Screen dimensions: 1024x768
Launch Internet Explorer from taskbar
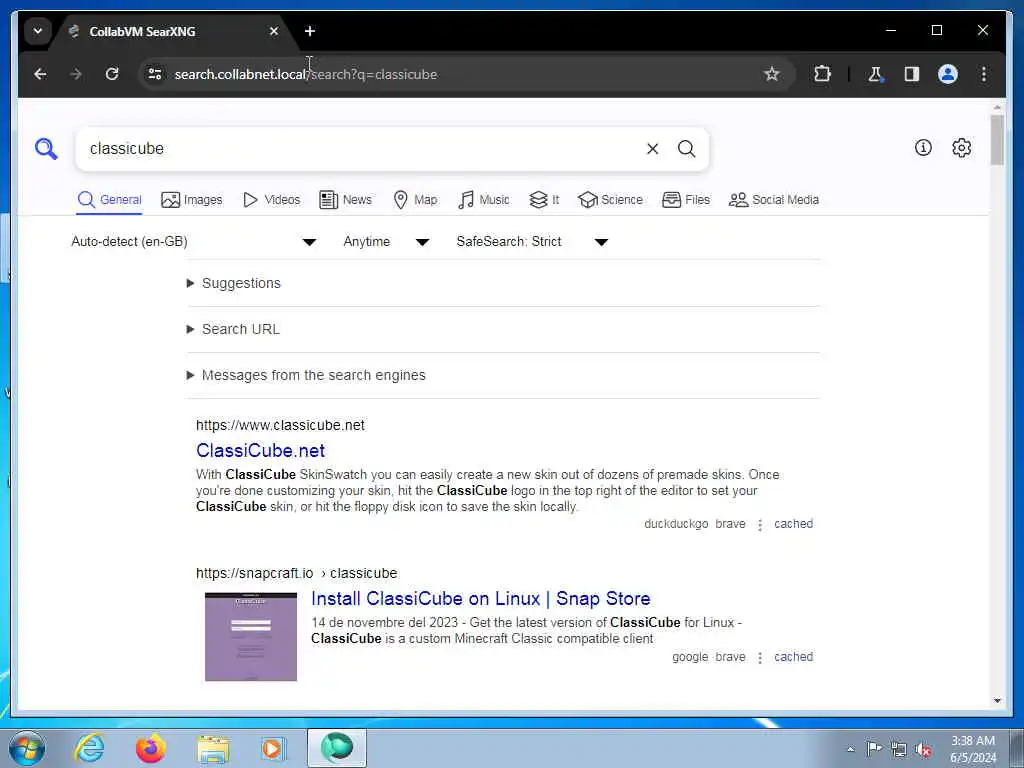pos(89,748)
